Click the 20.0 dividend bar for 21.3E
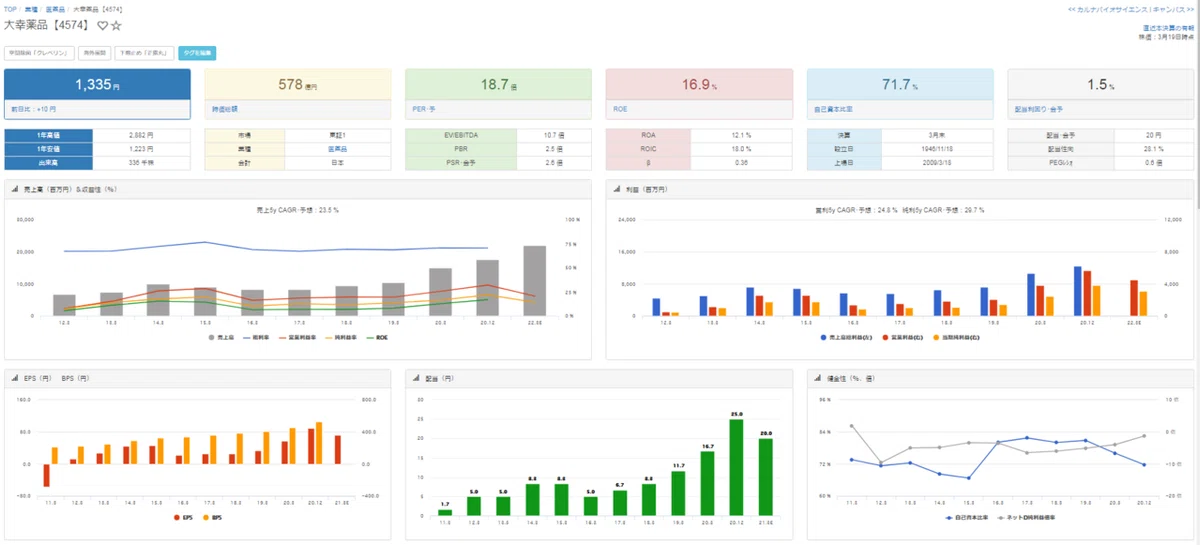 (x=765, y=477)
